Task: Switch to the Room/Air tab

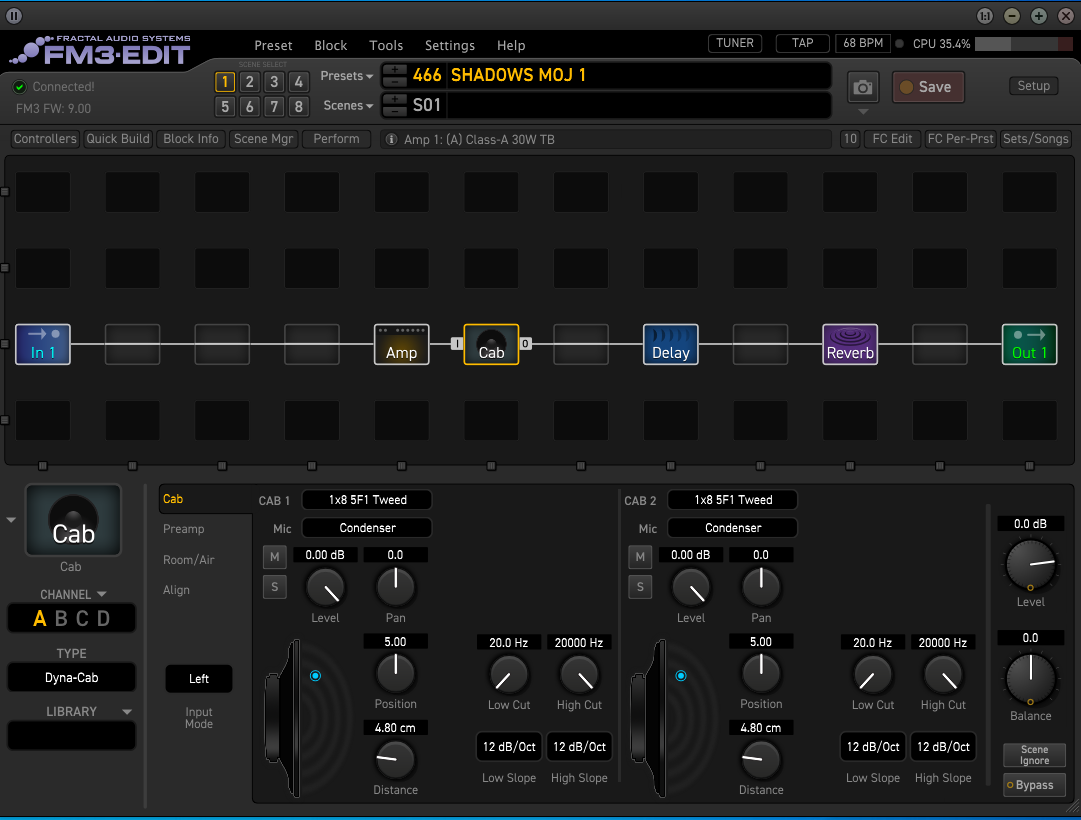Action: 189,560
